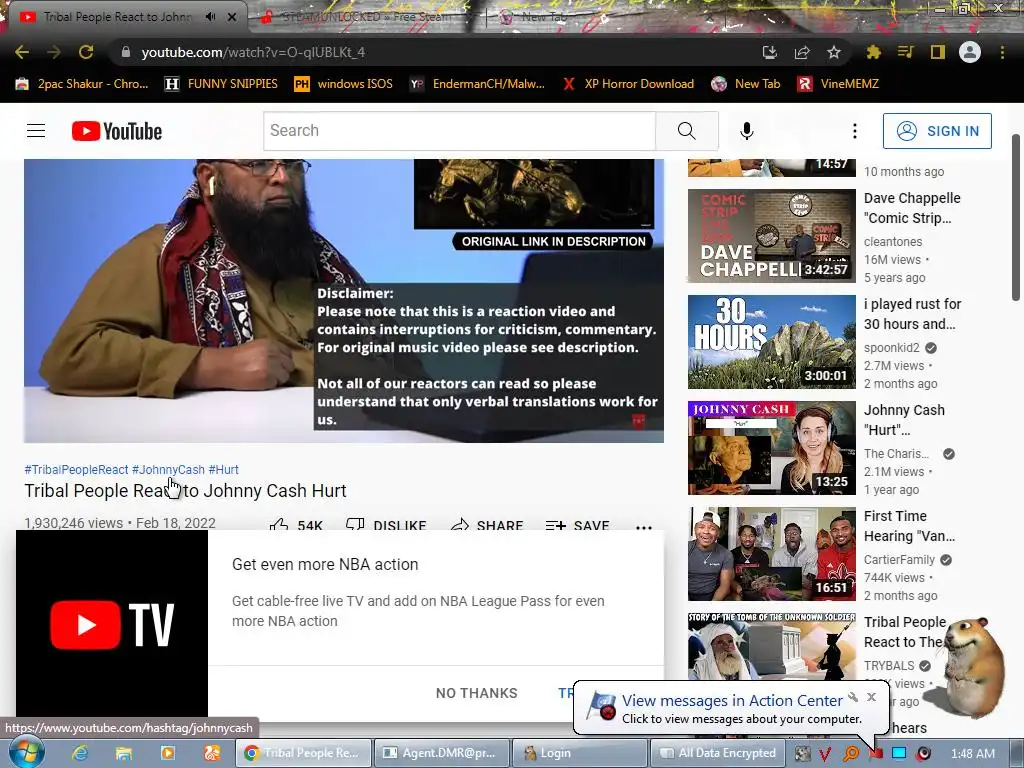
Task: Go back with browser back arrow
Action: pos(22,52)
